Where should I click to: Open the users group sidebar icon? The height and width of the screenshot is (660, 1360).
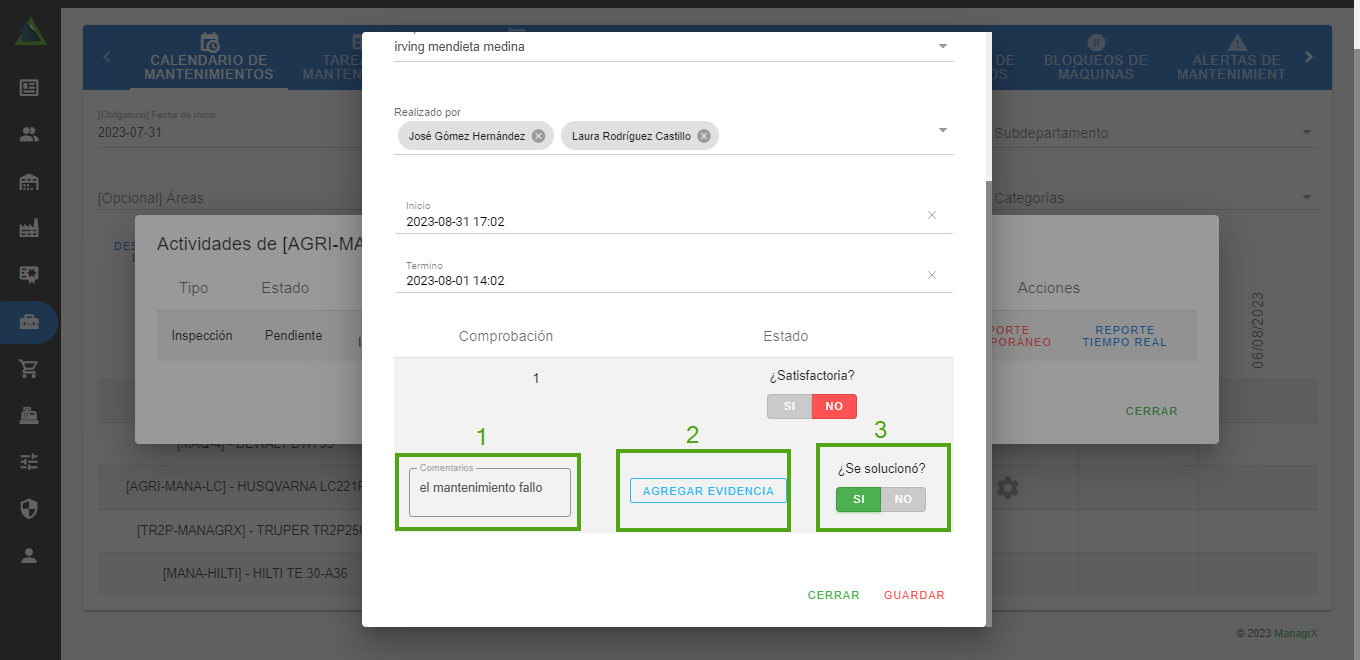(x=29, y=135)
